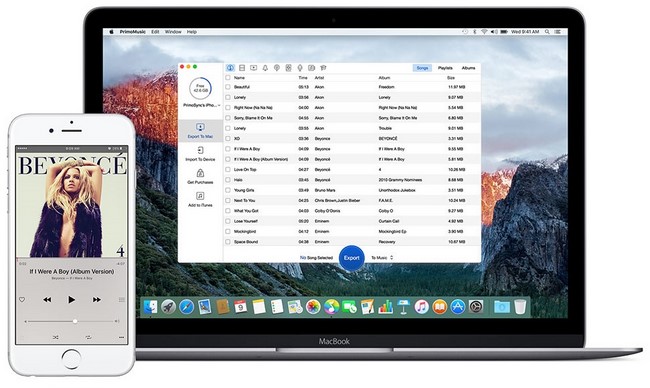Open Get Purchases in the sidebar
This screenshot has height=388, width=650.
tap(200, 177)
